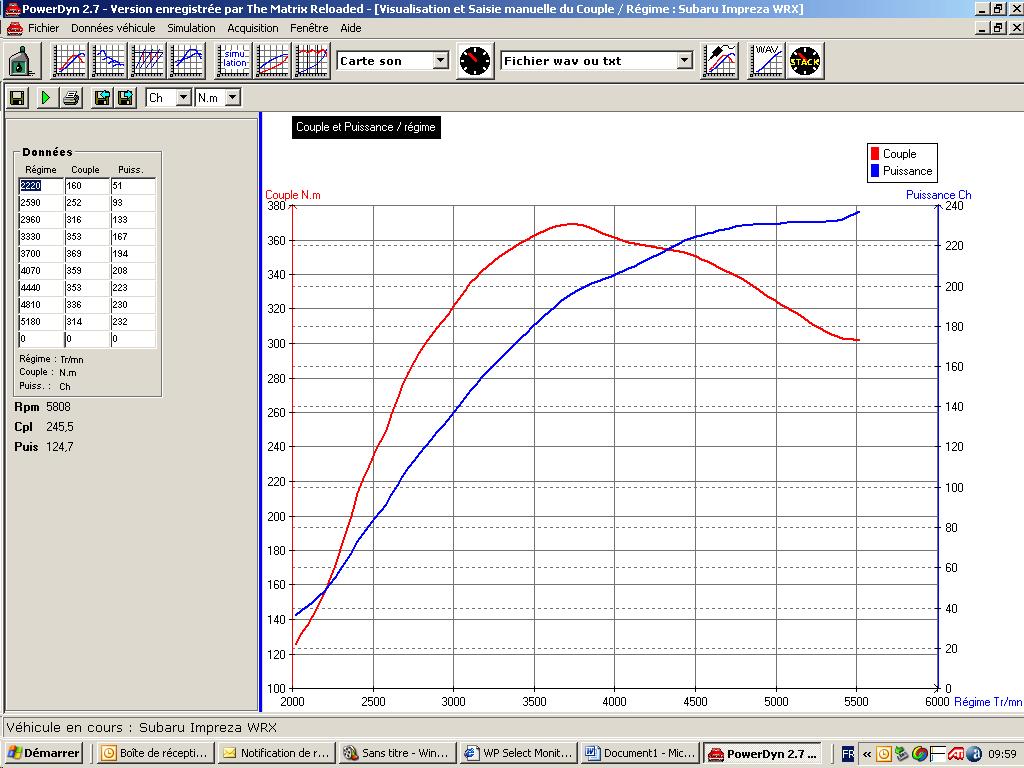The height and width of the screenshot is (768, 1024).
Task: Open the Données véhicule menu
Action: point(113,28)
